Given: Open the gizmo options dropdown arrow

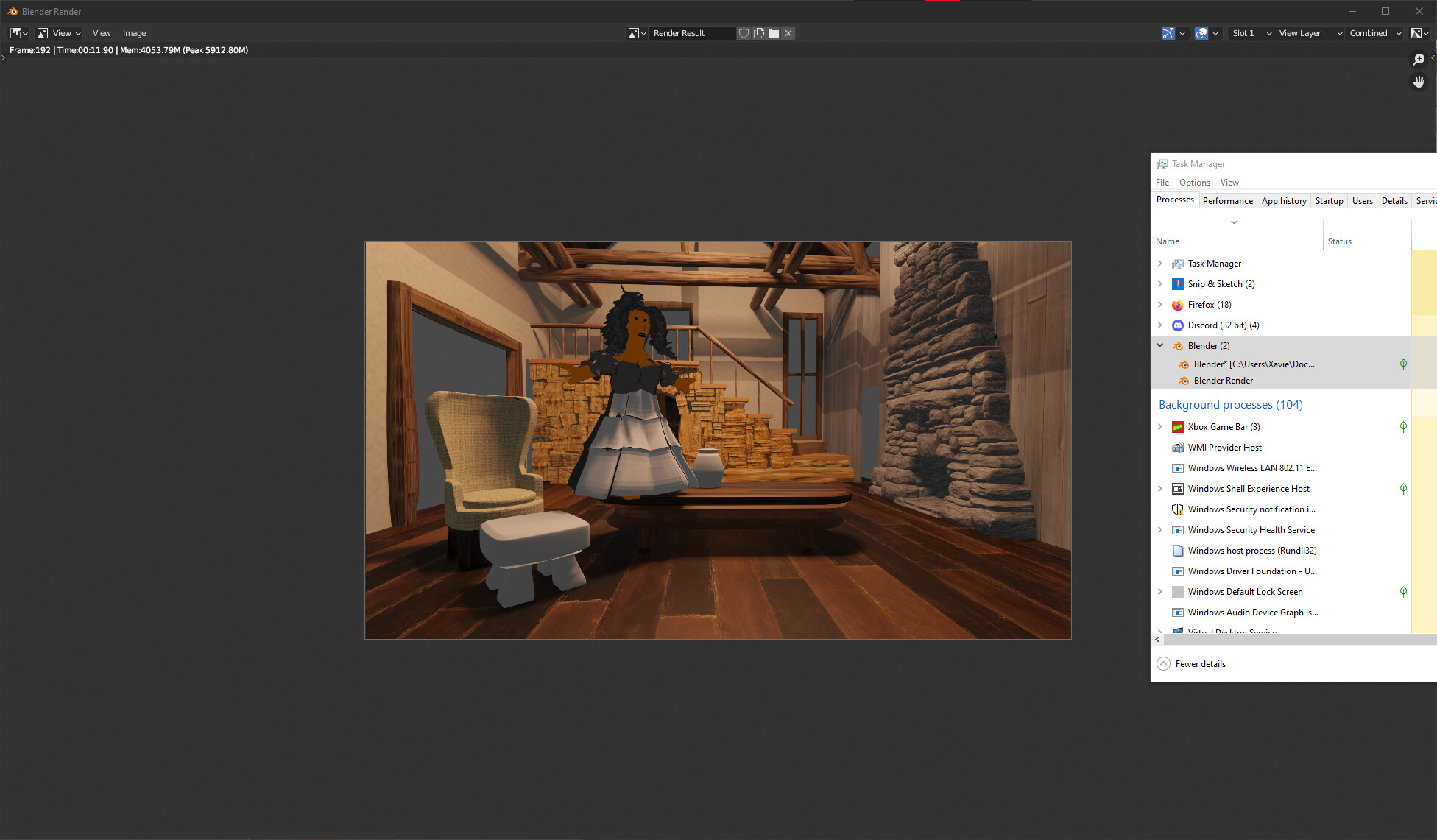Looking at the screenshot, I should coord(1182,33).
